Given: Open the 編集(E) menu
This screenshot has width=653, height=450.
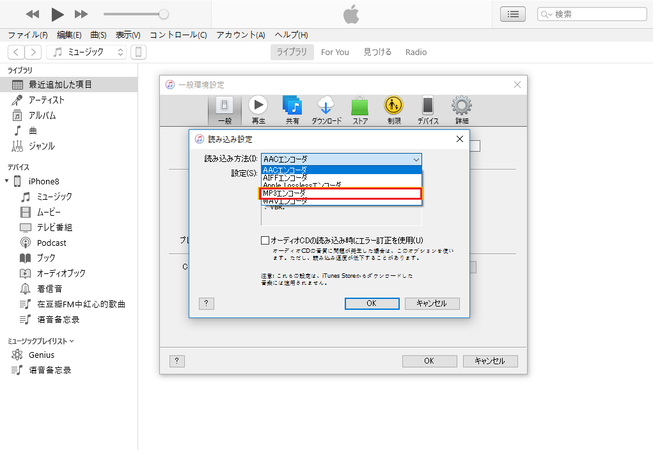Looking at the screenshot, I should click(x=69, y=35).
